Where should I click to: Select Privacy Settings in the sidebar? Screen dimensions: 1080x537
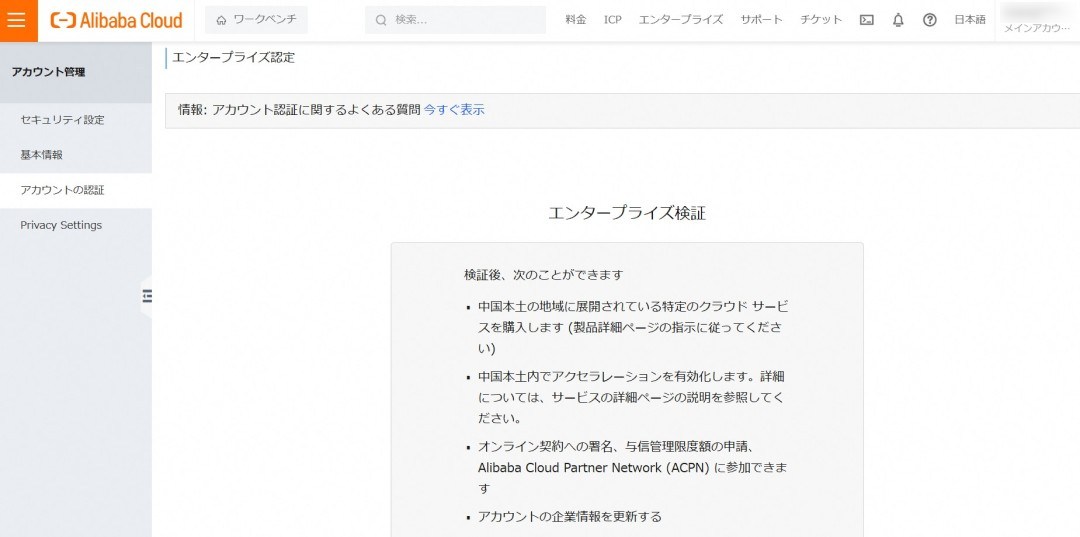point(76,225)
